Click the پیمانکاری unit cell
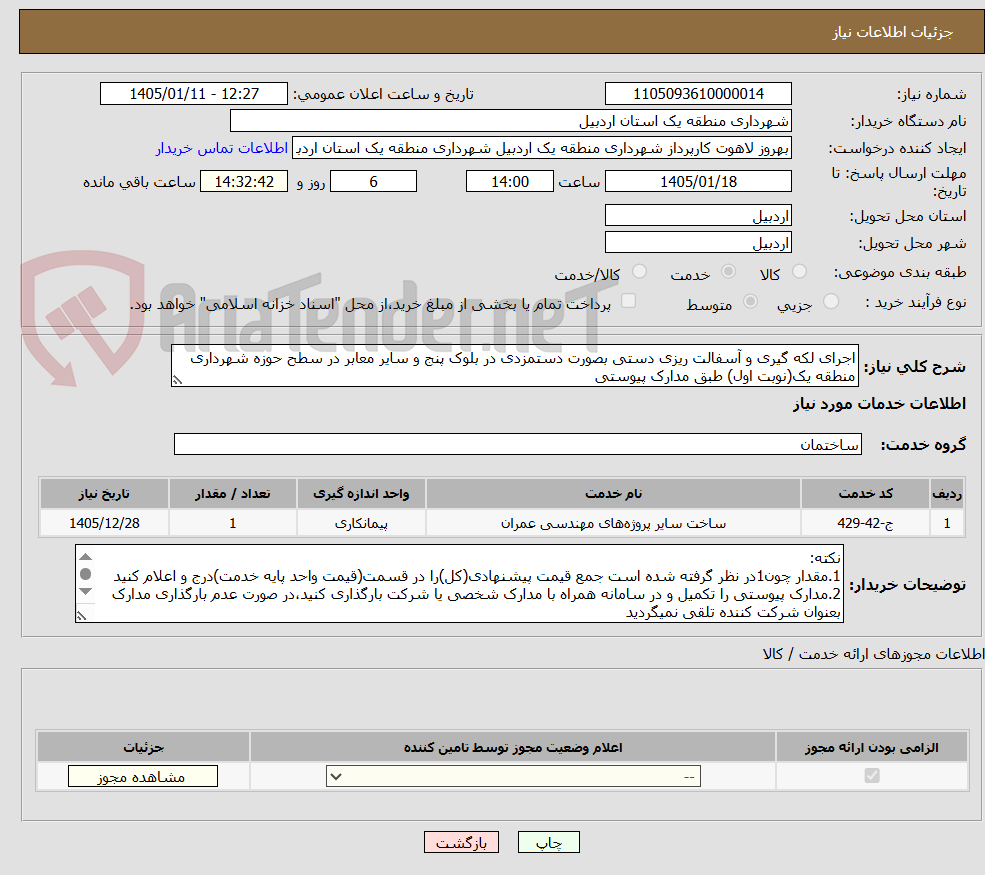This screenshot has width=985, height=875. tap(361, 523)
